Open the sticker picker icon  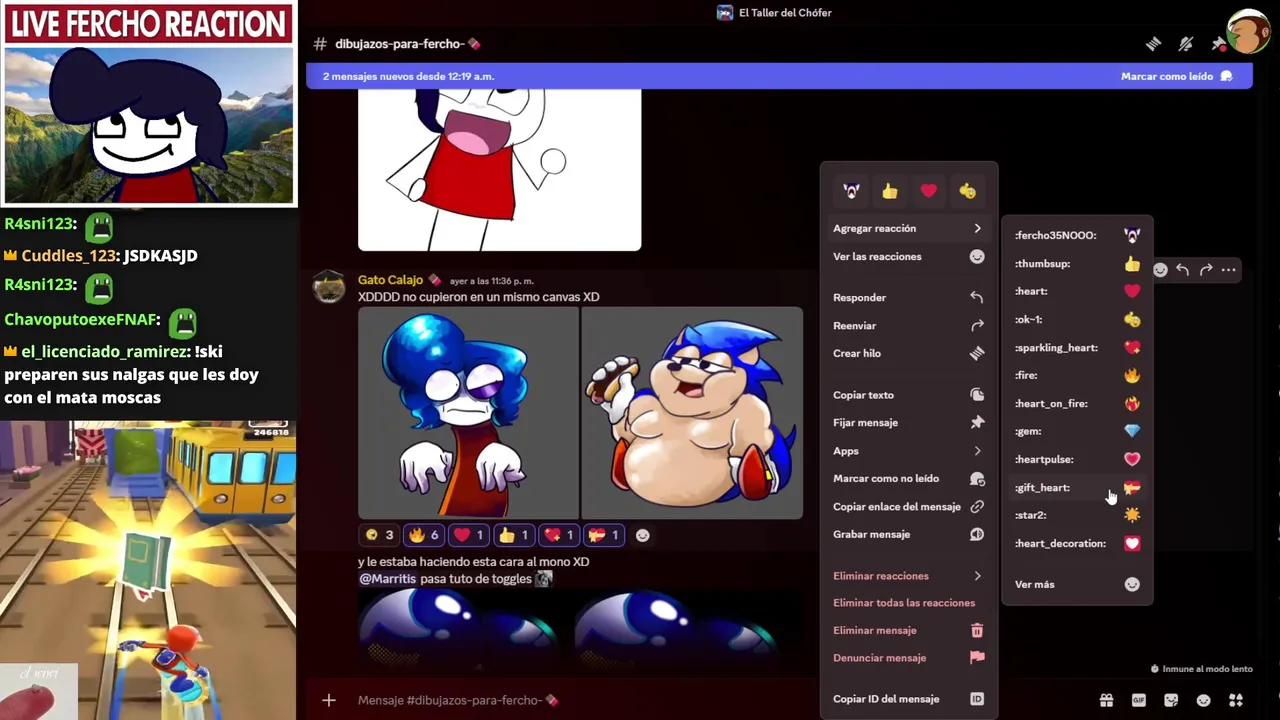pos(1171,700)
